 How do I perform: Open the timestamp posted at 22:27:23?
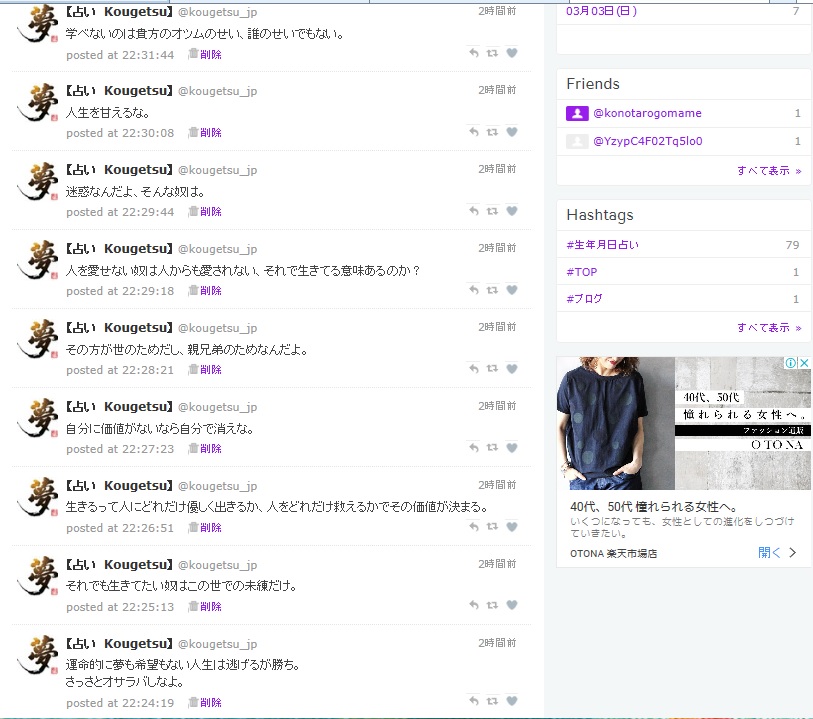[x=120, y=449]
